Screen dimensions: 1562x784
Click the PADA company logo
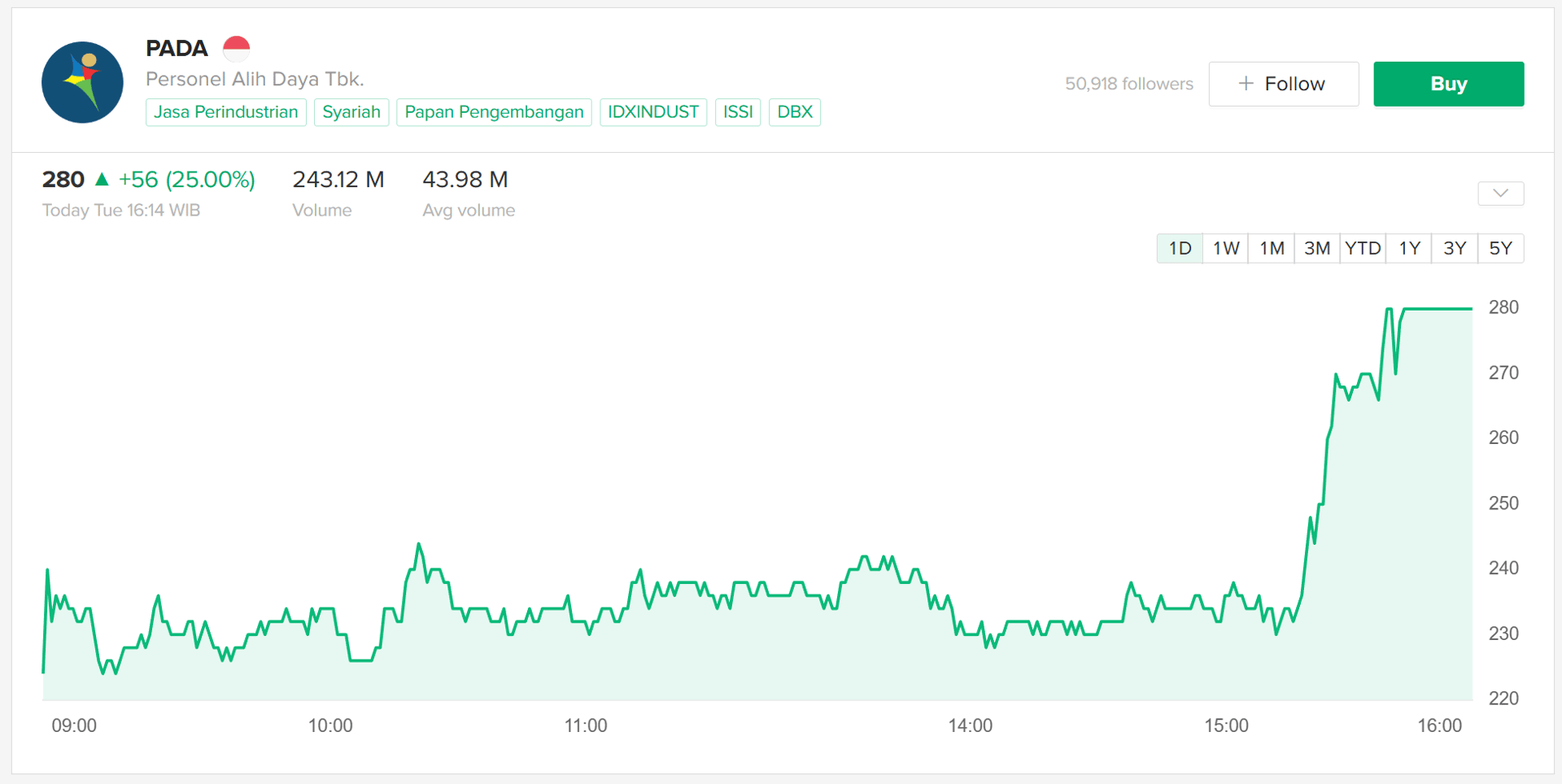82,82
